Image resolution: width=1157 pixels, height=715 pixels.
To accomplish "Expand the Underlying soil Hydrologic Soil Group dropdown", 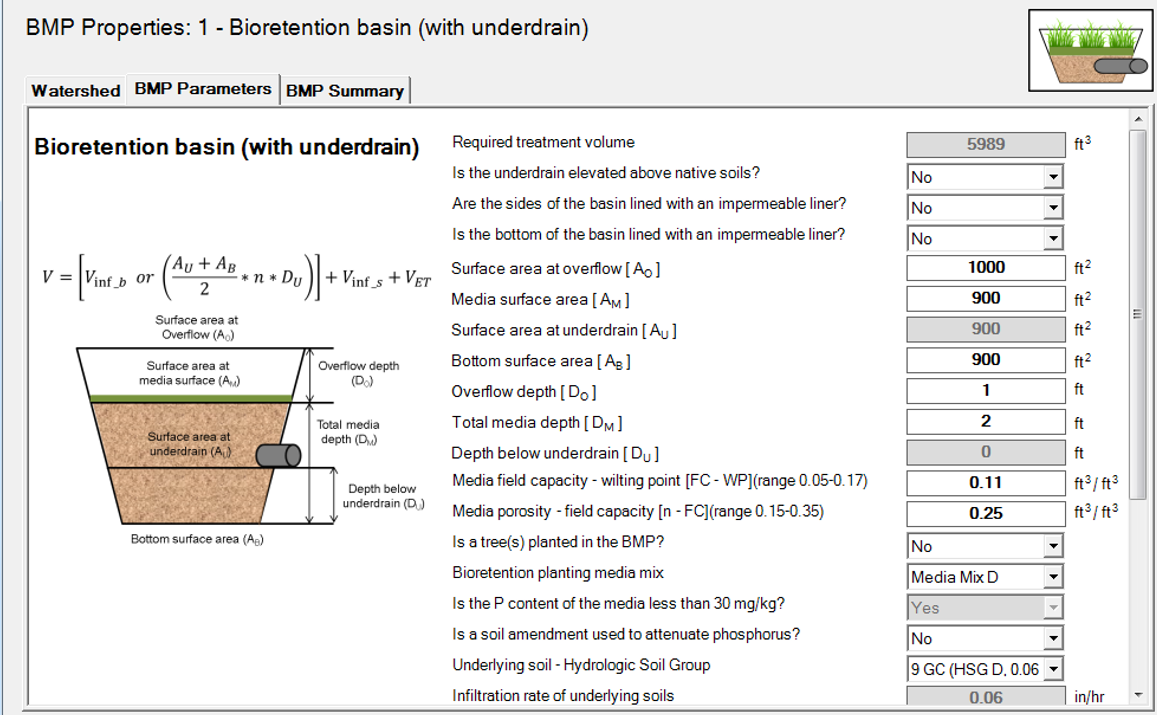I will [x=1051, y=669].
